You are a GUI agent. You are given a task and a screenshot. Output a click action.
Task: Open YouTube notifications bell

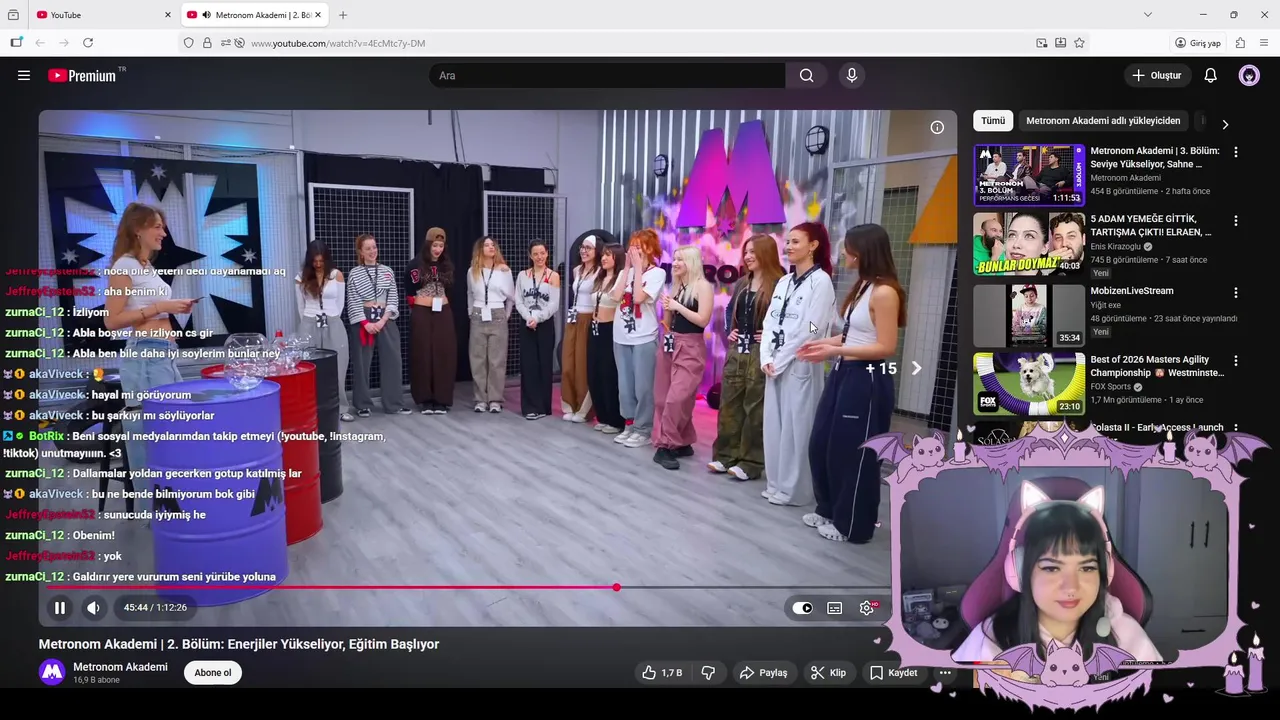[x=1210, y=75]
